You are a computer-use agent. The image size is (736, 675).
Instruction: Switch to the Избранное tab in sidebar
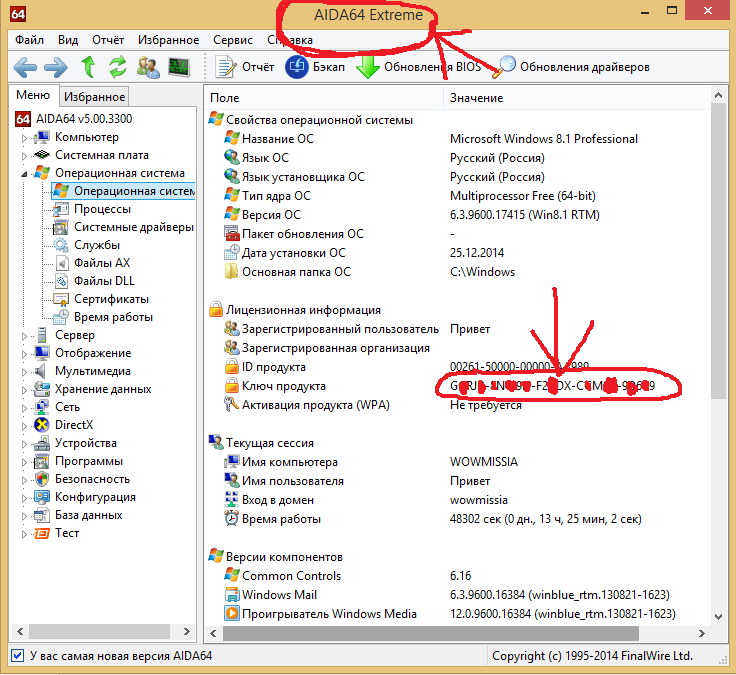[x=94, y=97]
